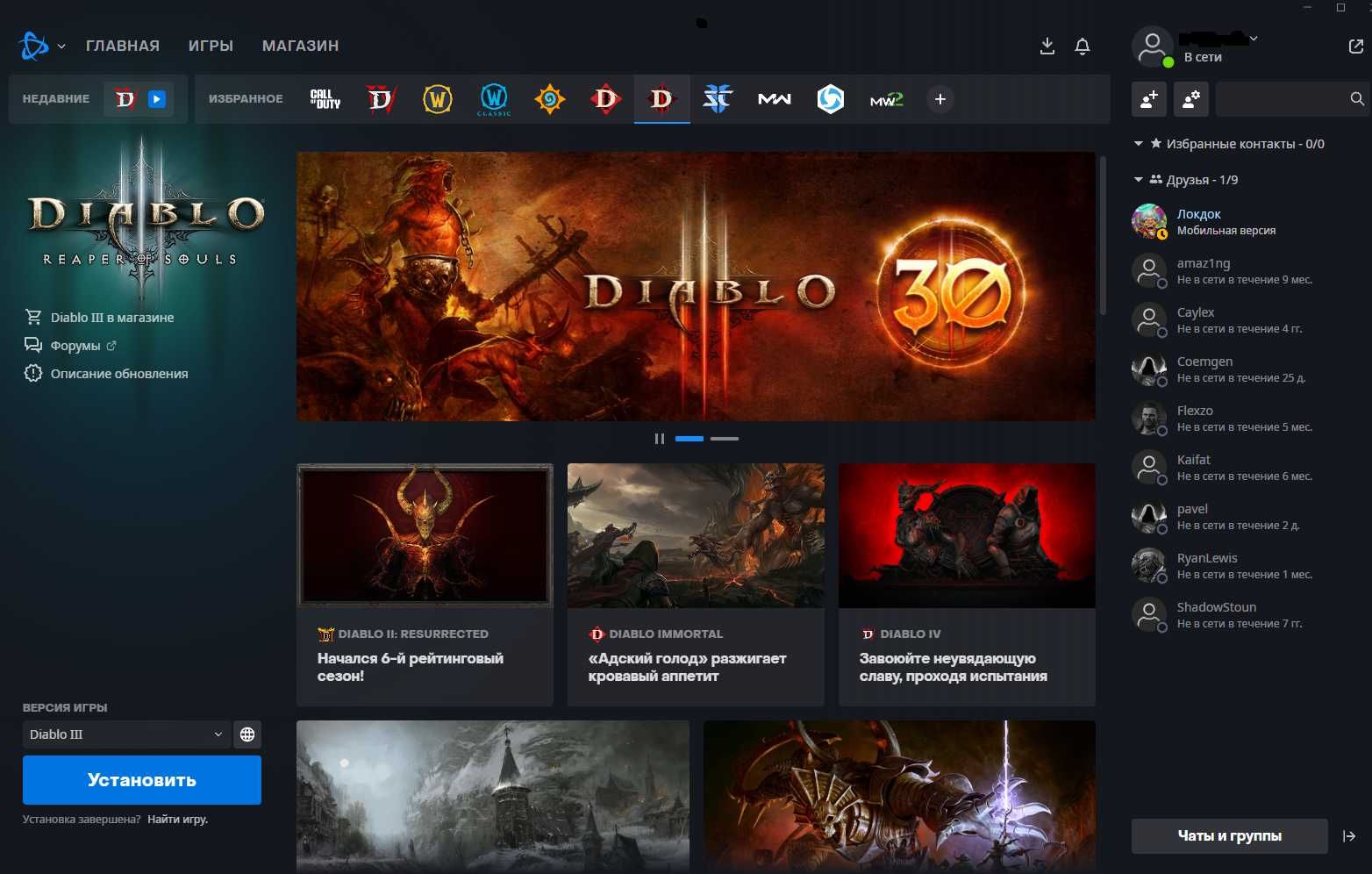This screenshot has width=1372, height=874.
Task: Expand the account name dropdown arrow
Action: 1254,38
